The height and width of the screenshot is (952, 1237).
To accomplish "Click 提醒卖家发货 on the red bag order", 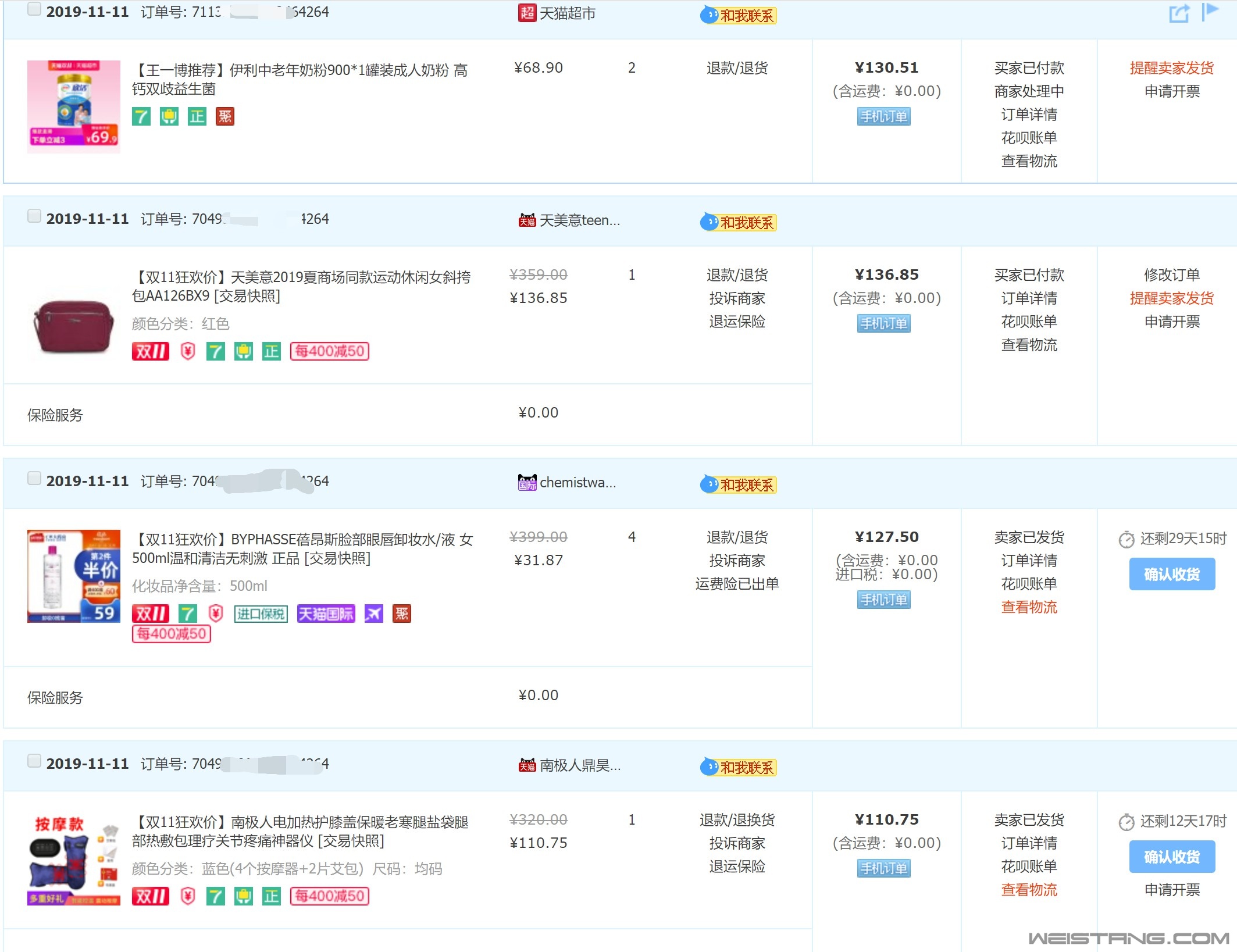I will (x=1172, y=298).
